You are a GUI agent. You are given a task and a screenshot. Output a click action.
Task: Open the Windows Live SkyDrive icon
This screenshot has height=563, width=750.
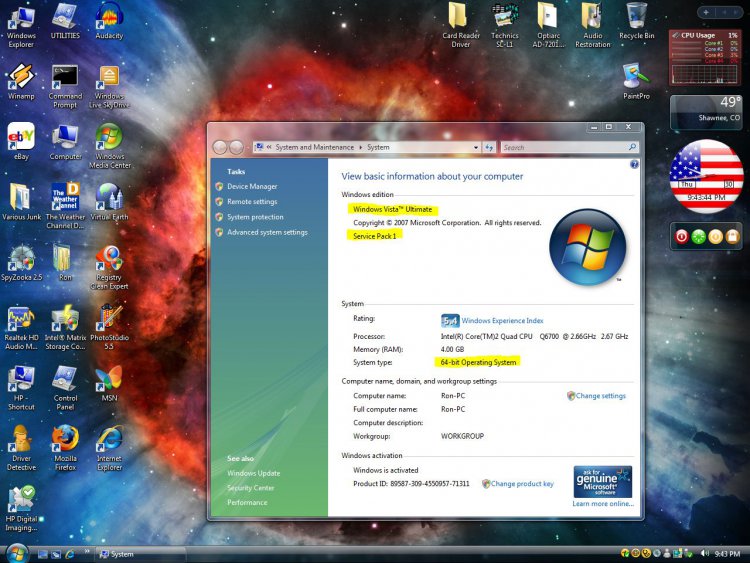tap(109, 87)
